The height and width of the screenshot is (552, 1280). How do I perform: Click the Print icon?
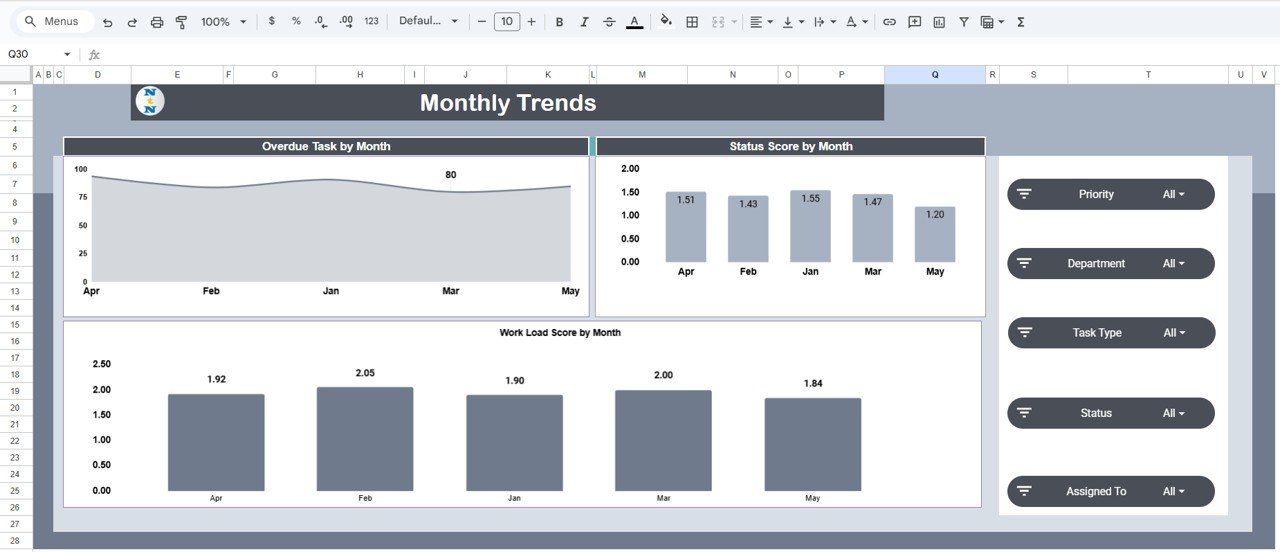click(x=157, y=22)
